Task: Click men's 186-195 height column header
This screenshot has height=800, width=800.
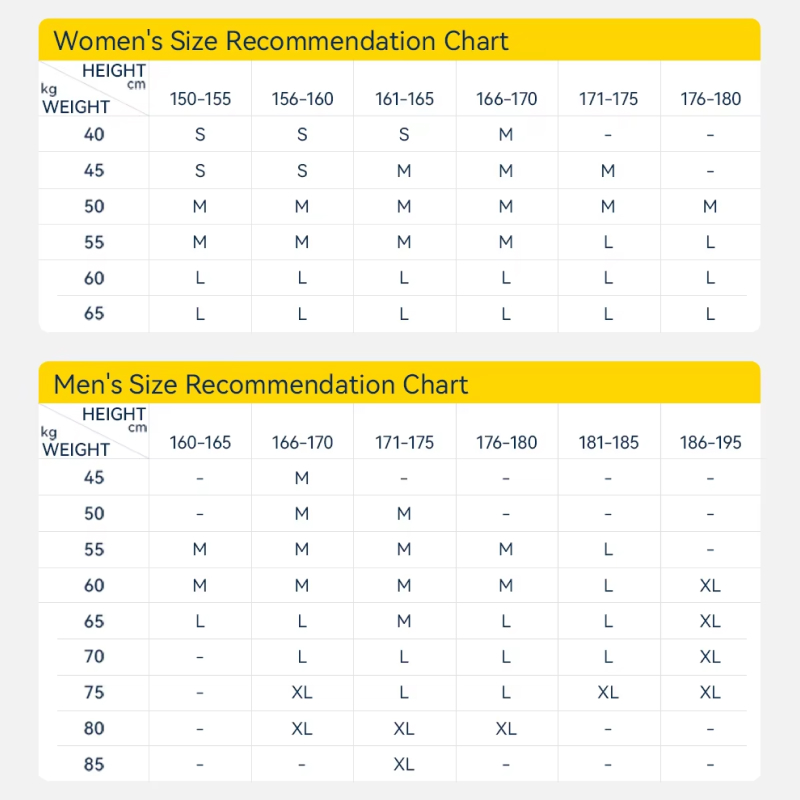Action: point(710,442)
